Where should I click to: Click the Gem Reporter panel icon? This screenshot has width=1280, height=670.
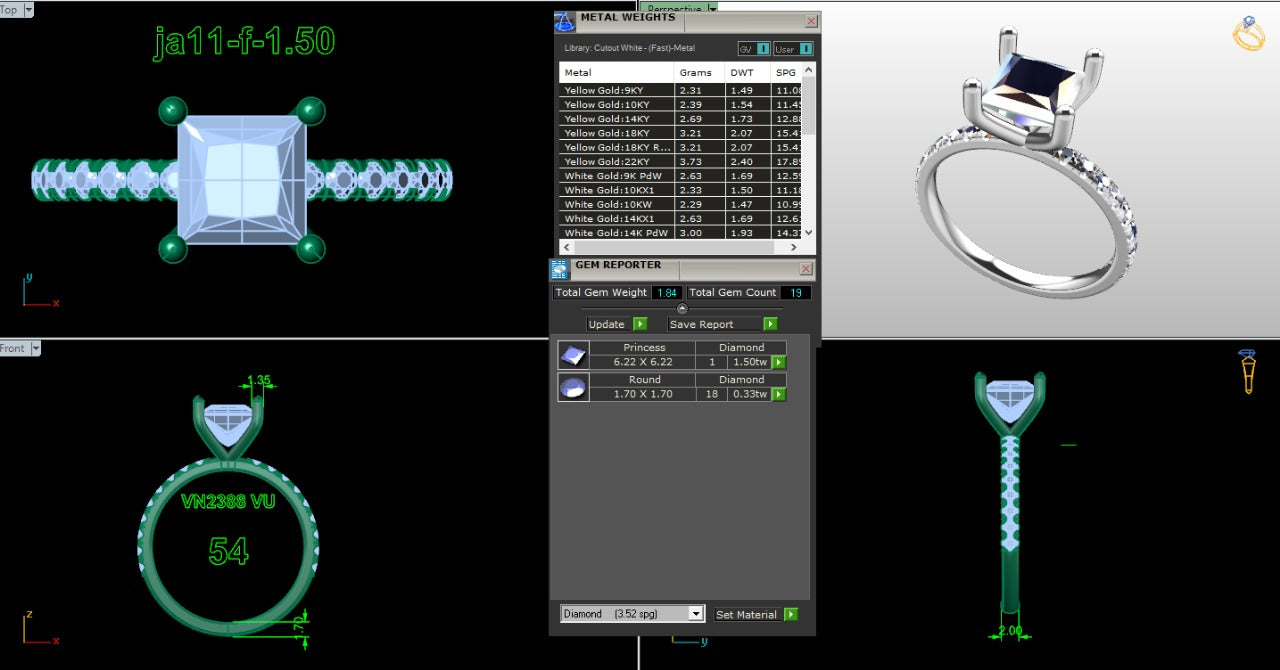559,269
